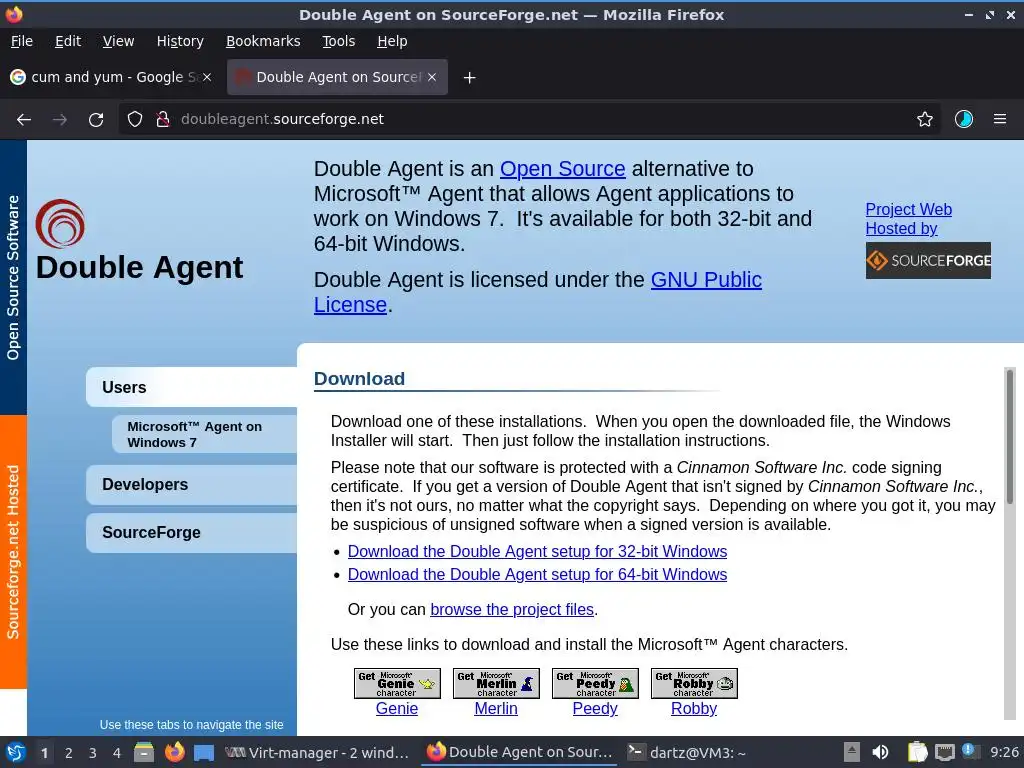Reload the current page

click(x=96, y=120)
